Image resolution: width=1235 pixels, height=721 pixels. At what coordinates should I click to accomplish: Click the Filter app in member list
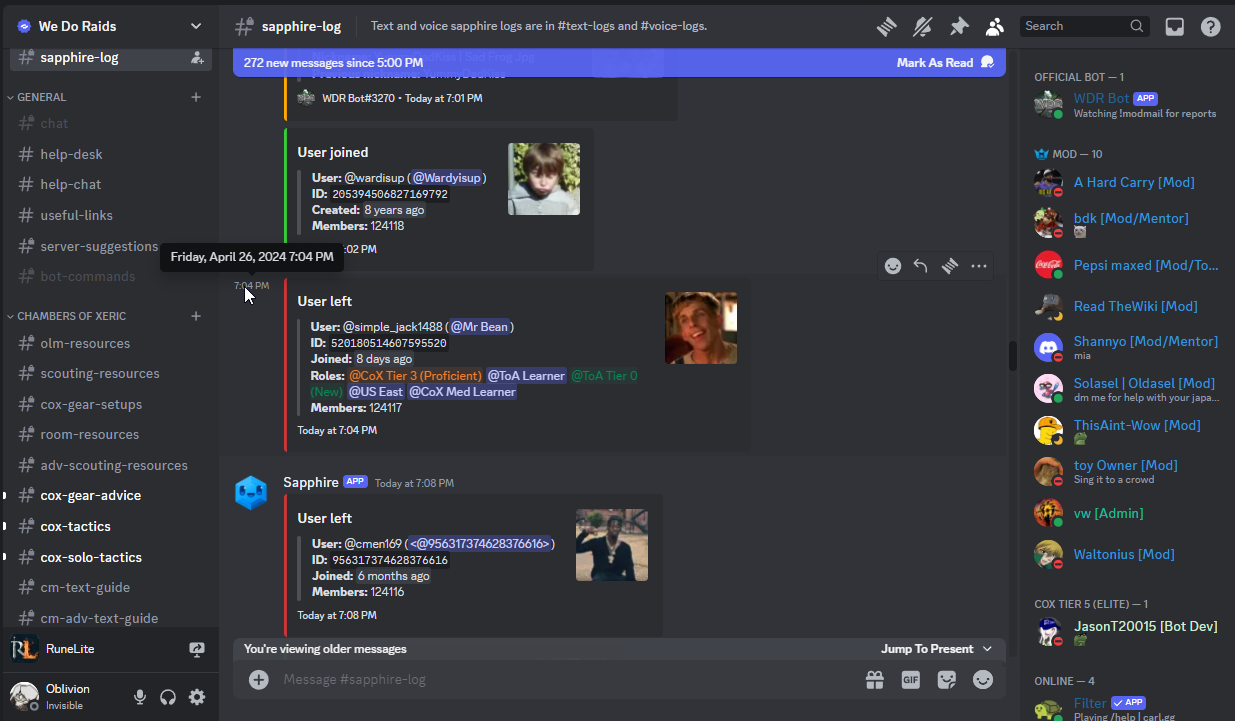pos(1128,709)
